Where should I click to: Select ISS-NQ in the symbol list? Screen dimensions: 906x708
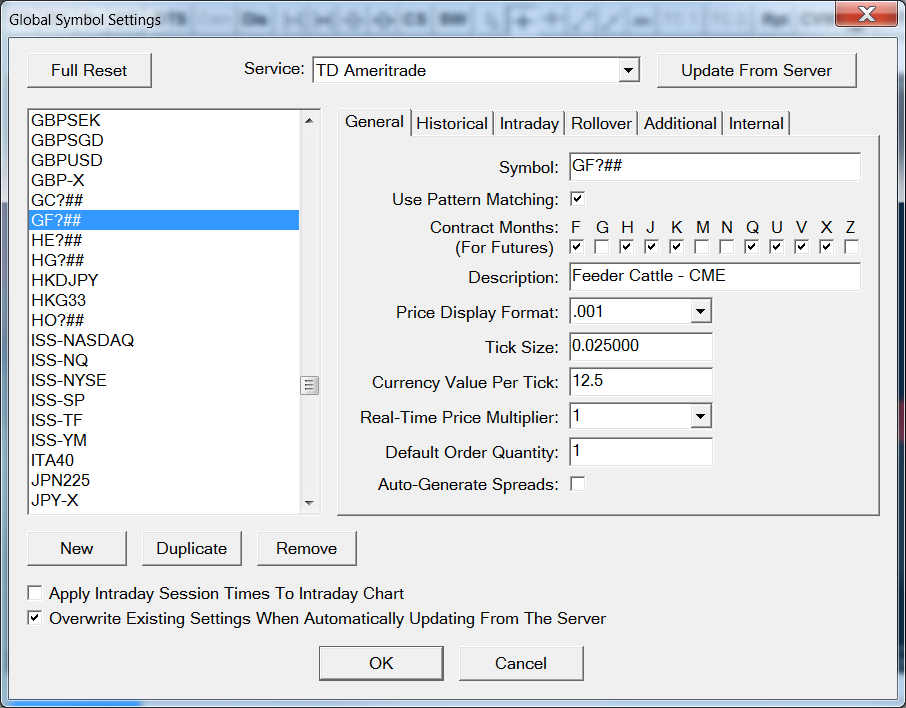click(164, 360)
